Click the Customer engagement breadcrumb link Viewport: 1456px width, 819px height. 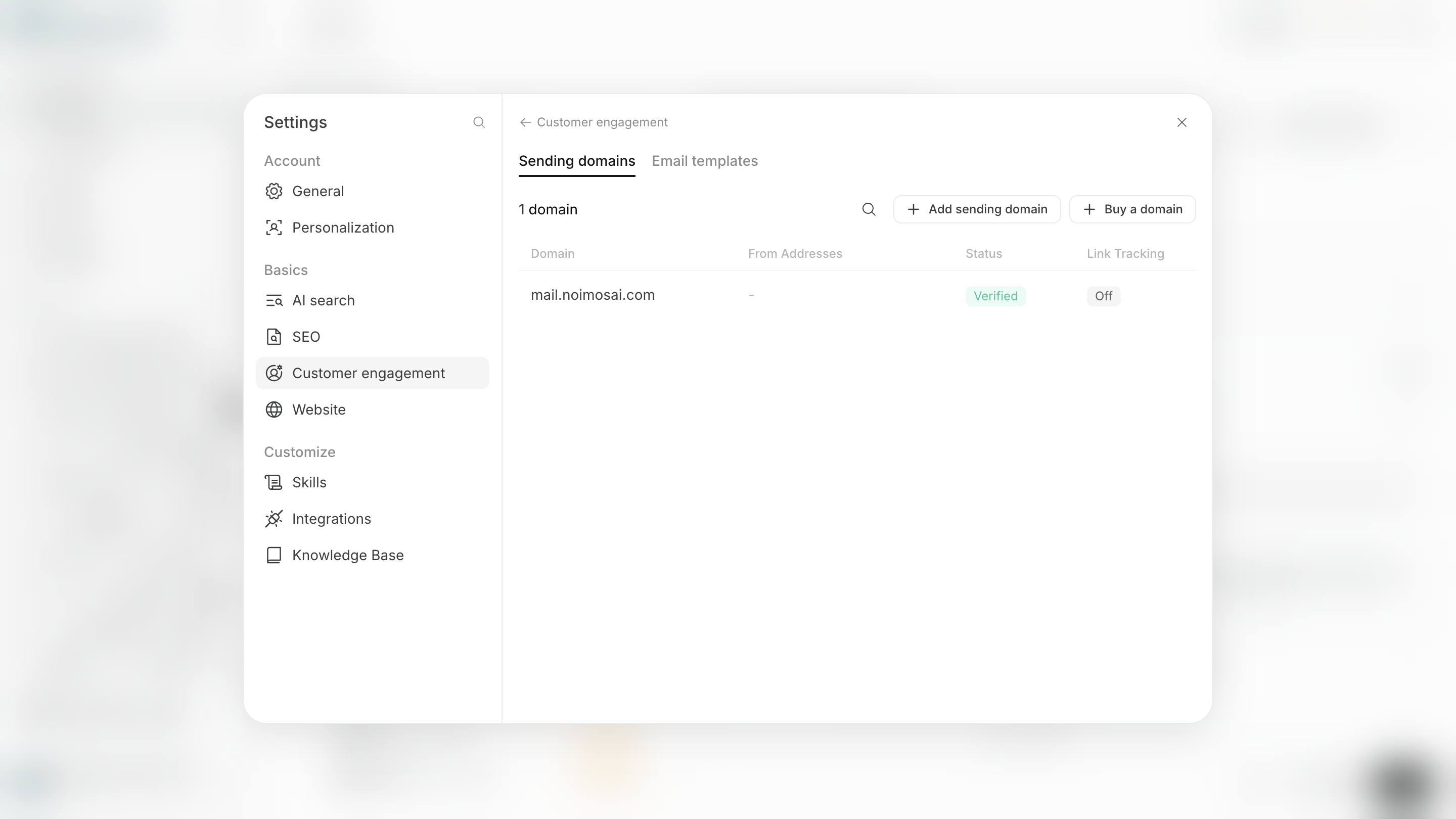(602, 123)
